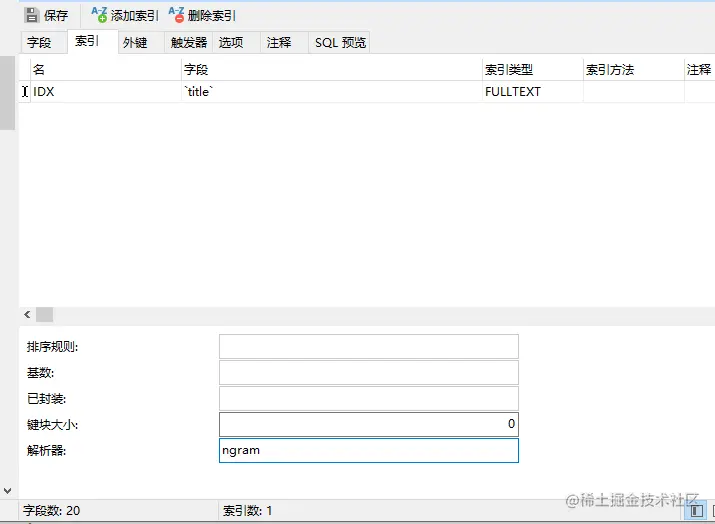The height and width of the screenshot is (524, 715).
Task: Click the 删除索引 button label
Action: click(212, 16)
